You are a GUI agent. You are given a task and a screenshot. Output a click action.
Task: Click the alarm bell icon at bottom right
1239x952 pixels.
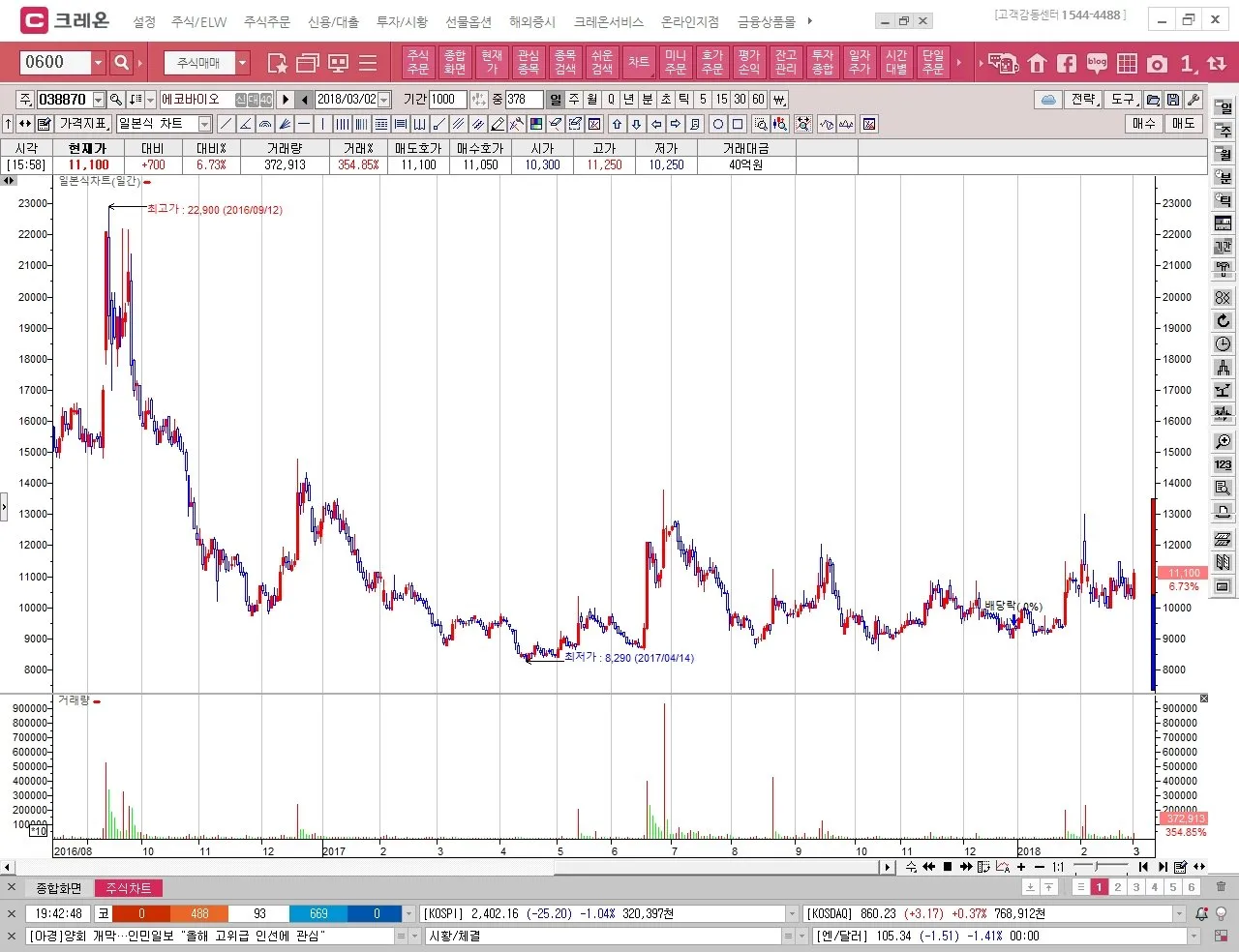coord(1201,913)
